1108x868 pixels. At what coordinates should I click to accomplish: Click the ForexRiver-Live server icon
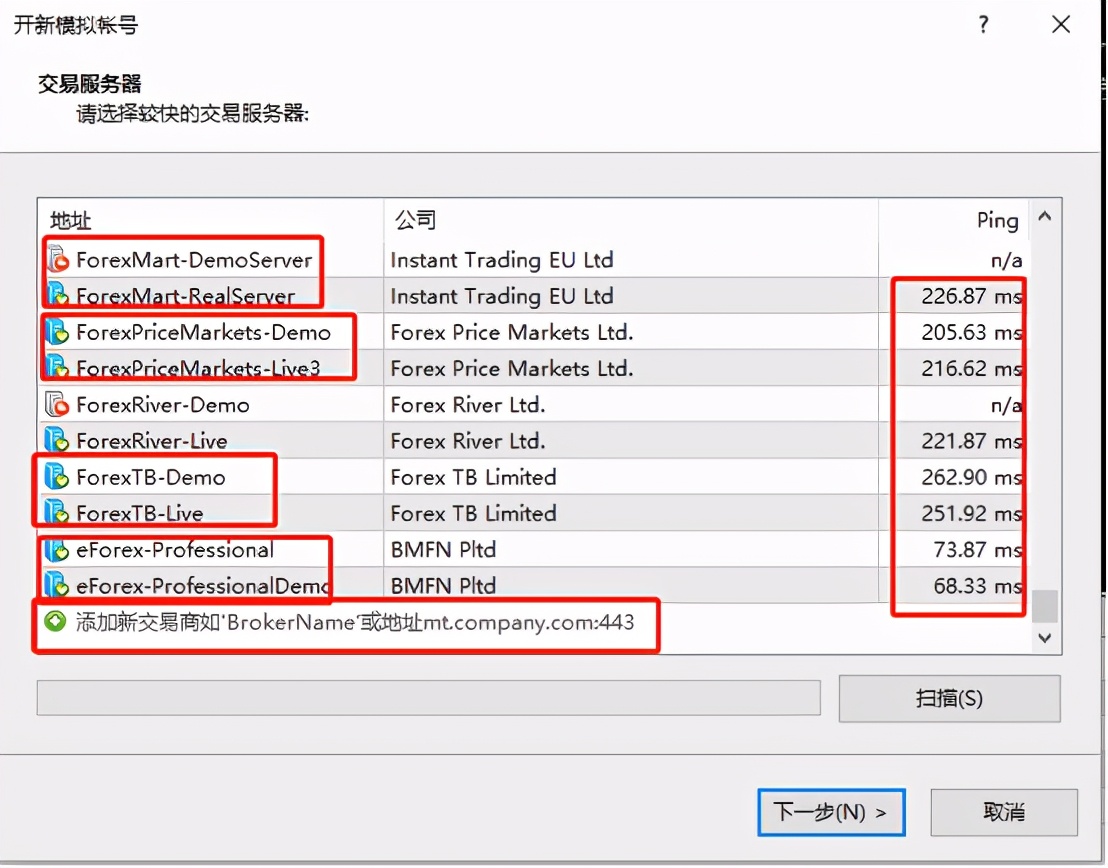pos(57,441)
